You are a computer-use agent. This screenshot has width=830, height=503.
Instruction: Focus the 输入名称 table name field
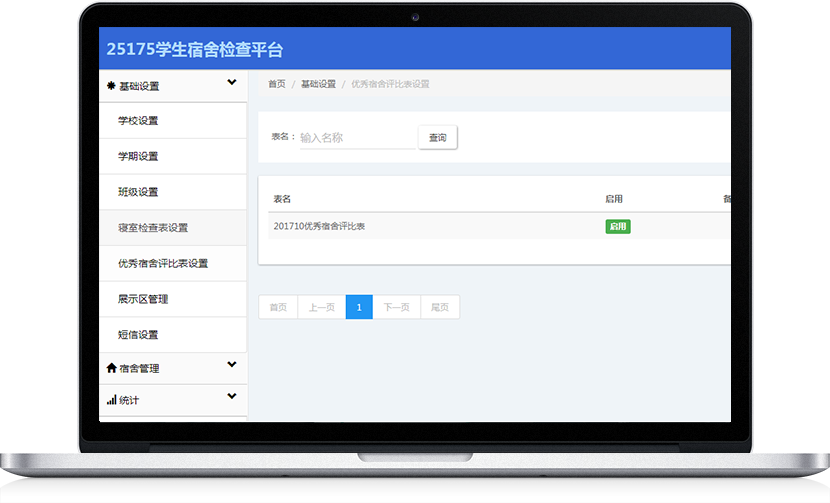click(356, 138)
